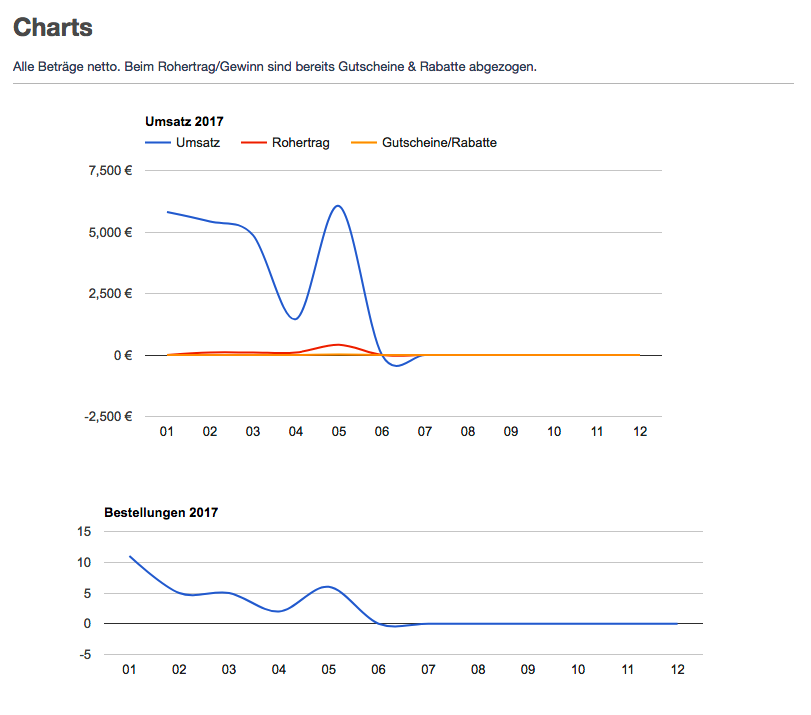811x715 pixels.
Task: Click the "Umsatz 2017" chart title
Action: [x=184, y=122]
